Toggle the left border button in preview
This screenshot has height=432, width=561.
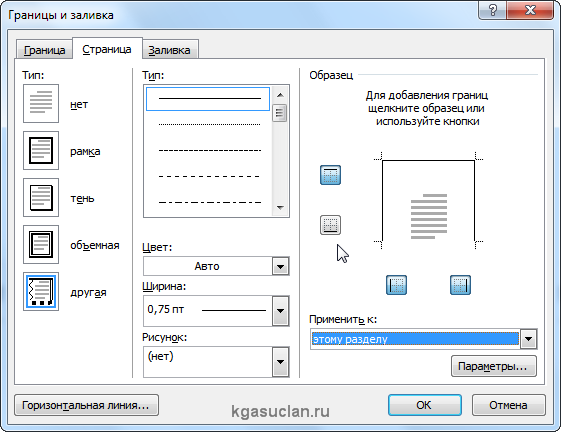tap(396, 285)
